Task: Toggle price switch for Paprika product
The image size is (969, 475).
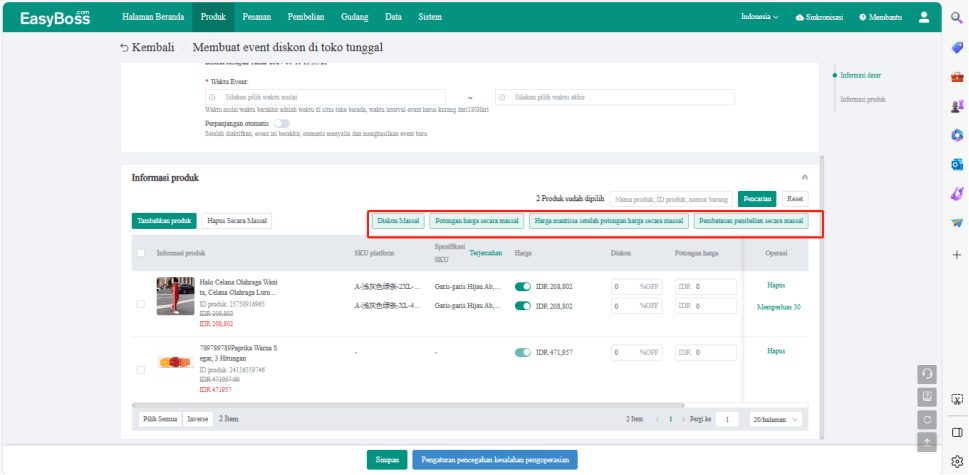Action: (523, 352)
